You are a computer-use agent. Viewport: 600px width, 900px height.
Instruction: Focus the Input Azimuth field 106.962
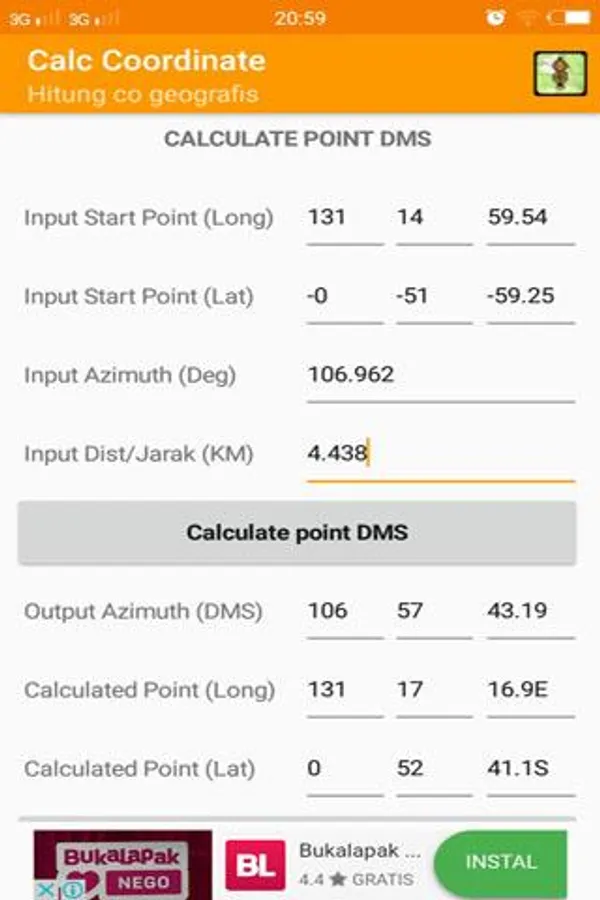click(x=440, y=375)
